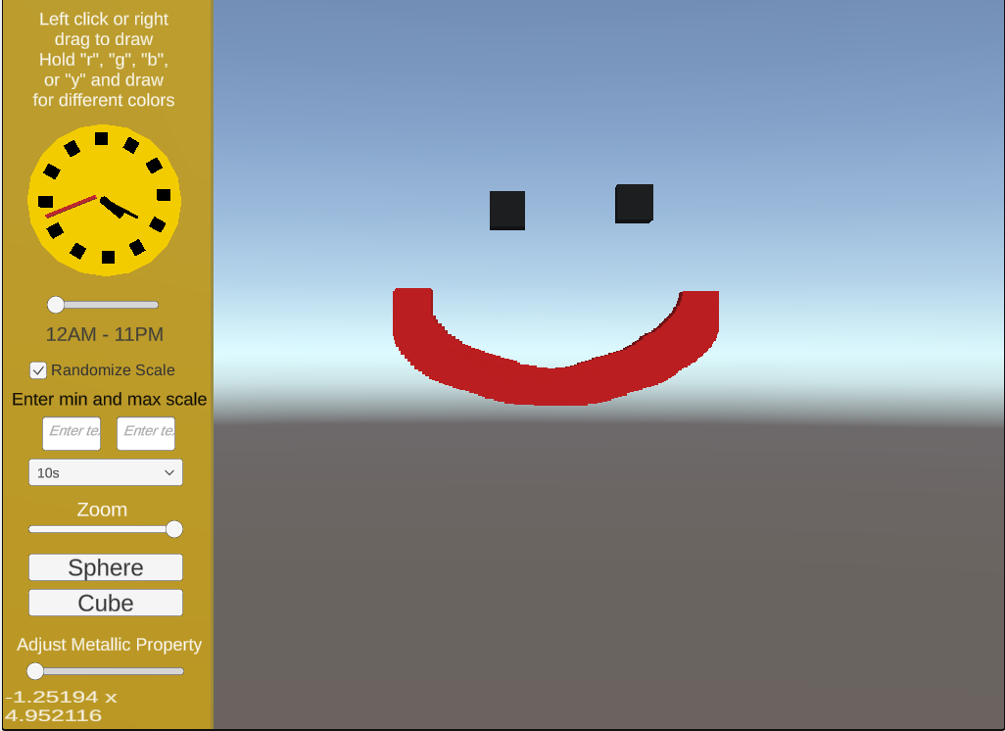Click the Zoom slider handle

(x=175, y=529)
